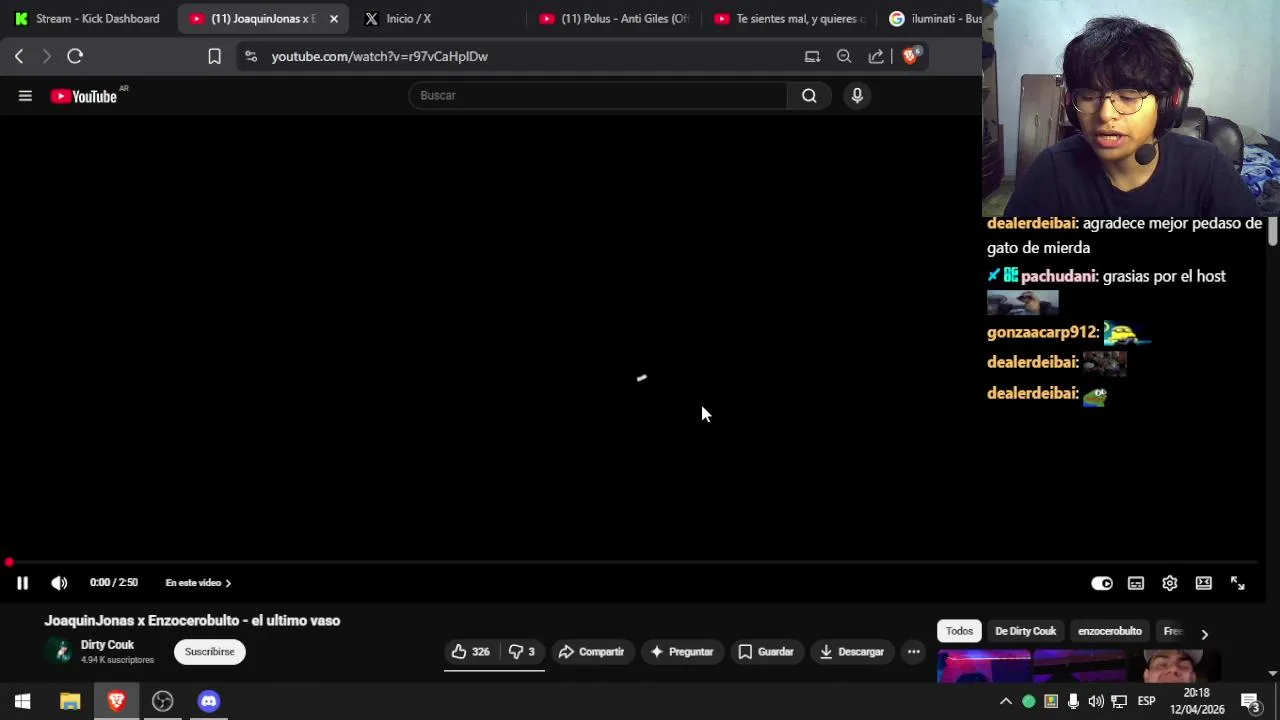
Task: Enter fullscreen mode in player
Action: (1238, 583)
